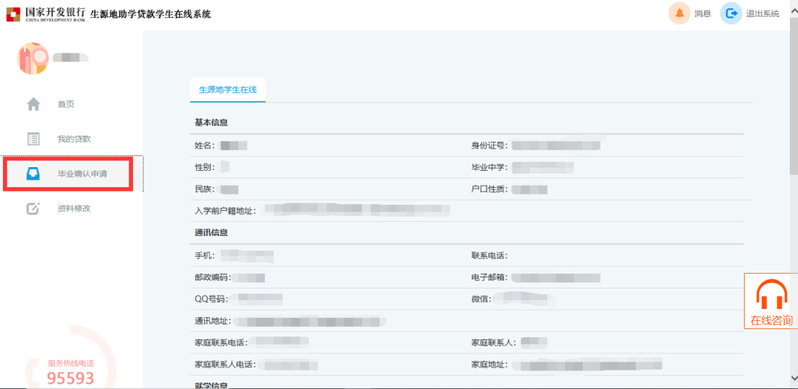Click the 入学前户籍地址 field label
Viewport: 798px width, 389px height.
[x=225, y=210]
